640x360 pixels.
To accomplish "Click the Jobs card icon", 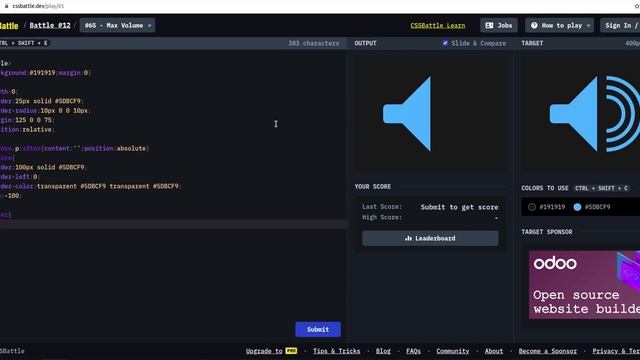I will [489, 25].
